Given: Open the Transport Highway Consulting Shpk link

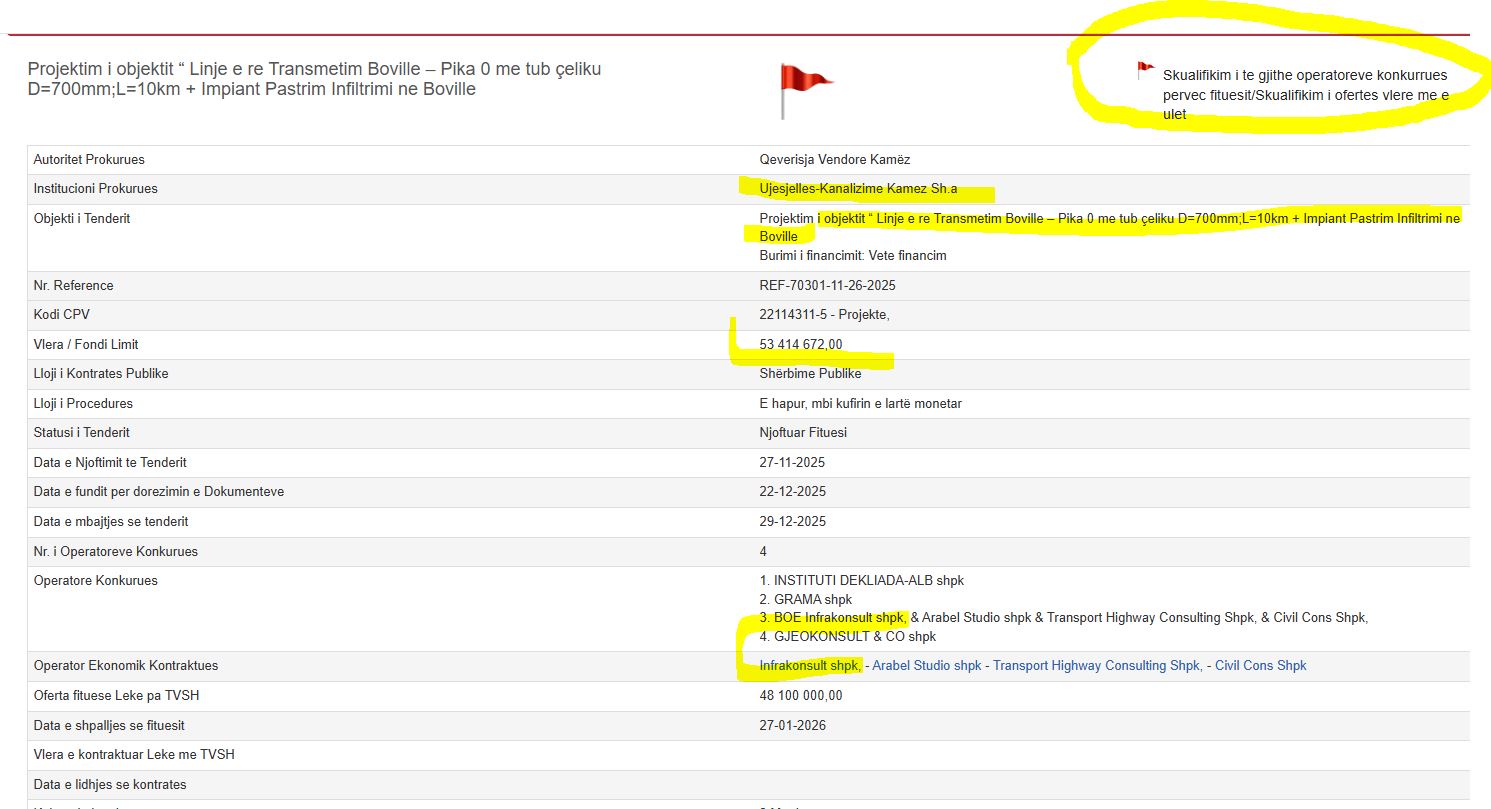Looking at the screenshot, I should [x=1096, y=666].
